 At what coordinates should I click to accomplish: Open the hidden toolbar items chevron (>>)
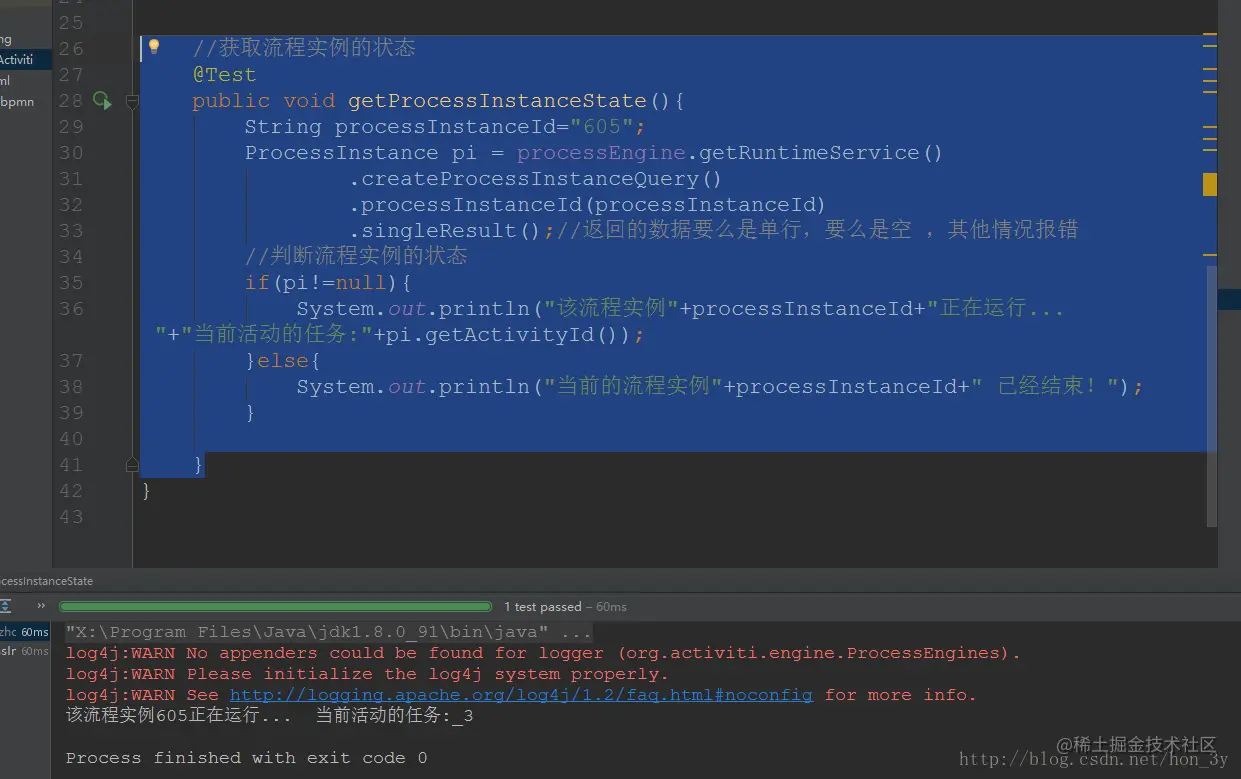coord(41,606)
